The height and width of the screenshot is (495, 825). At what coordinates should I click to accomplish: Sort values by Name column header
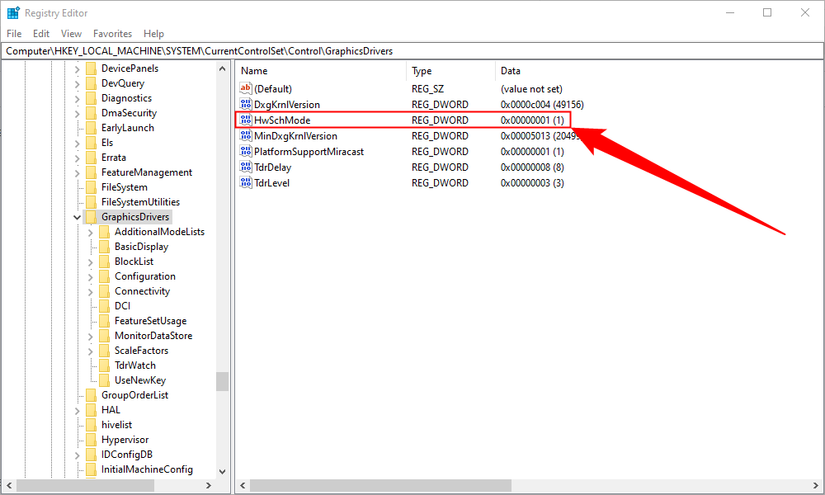pyautogui.click(x=321, y=70)
